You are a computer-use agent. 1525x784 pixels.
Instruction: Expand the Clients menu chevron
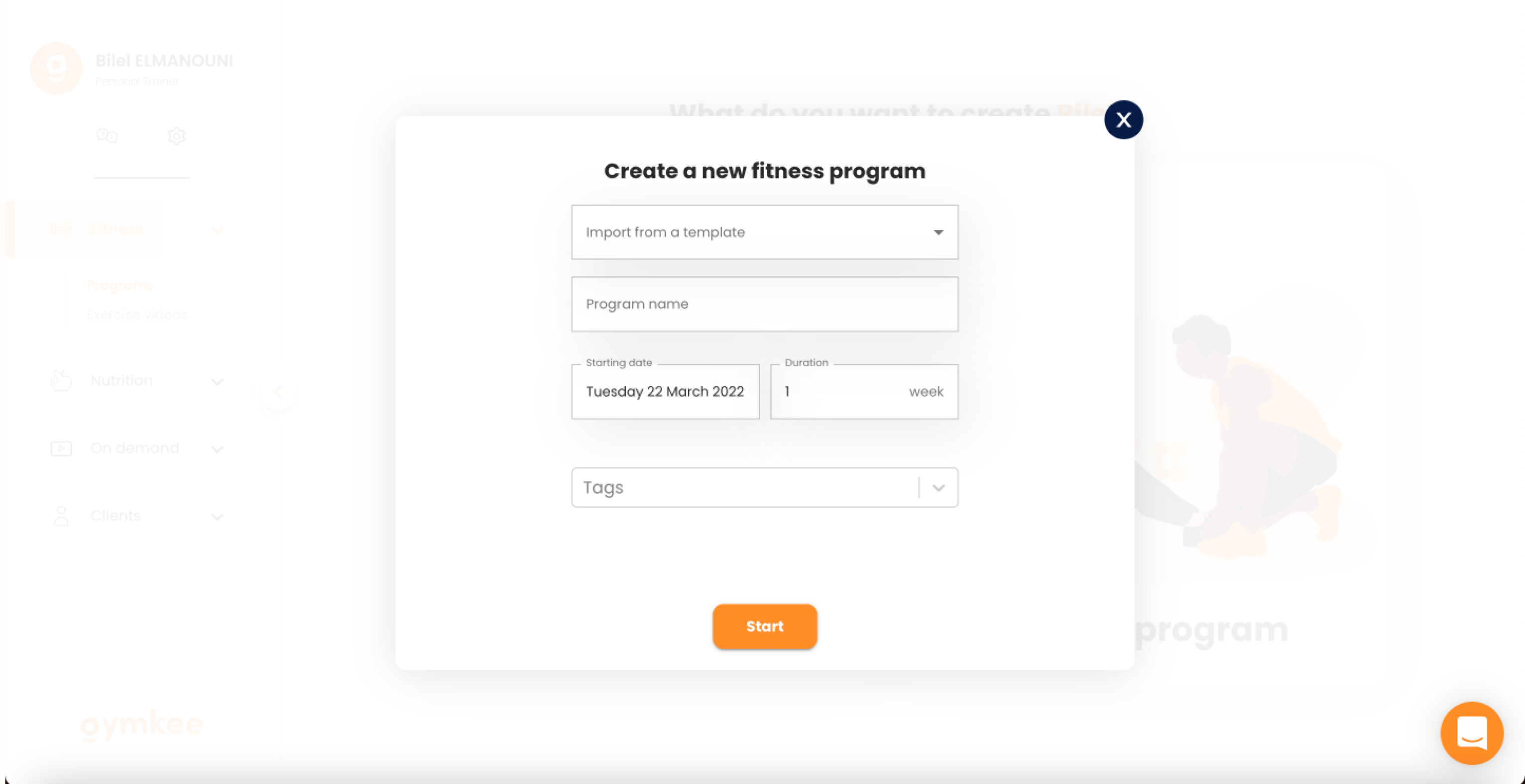click(x=217, y=517)
